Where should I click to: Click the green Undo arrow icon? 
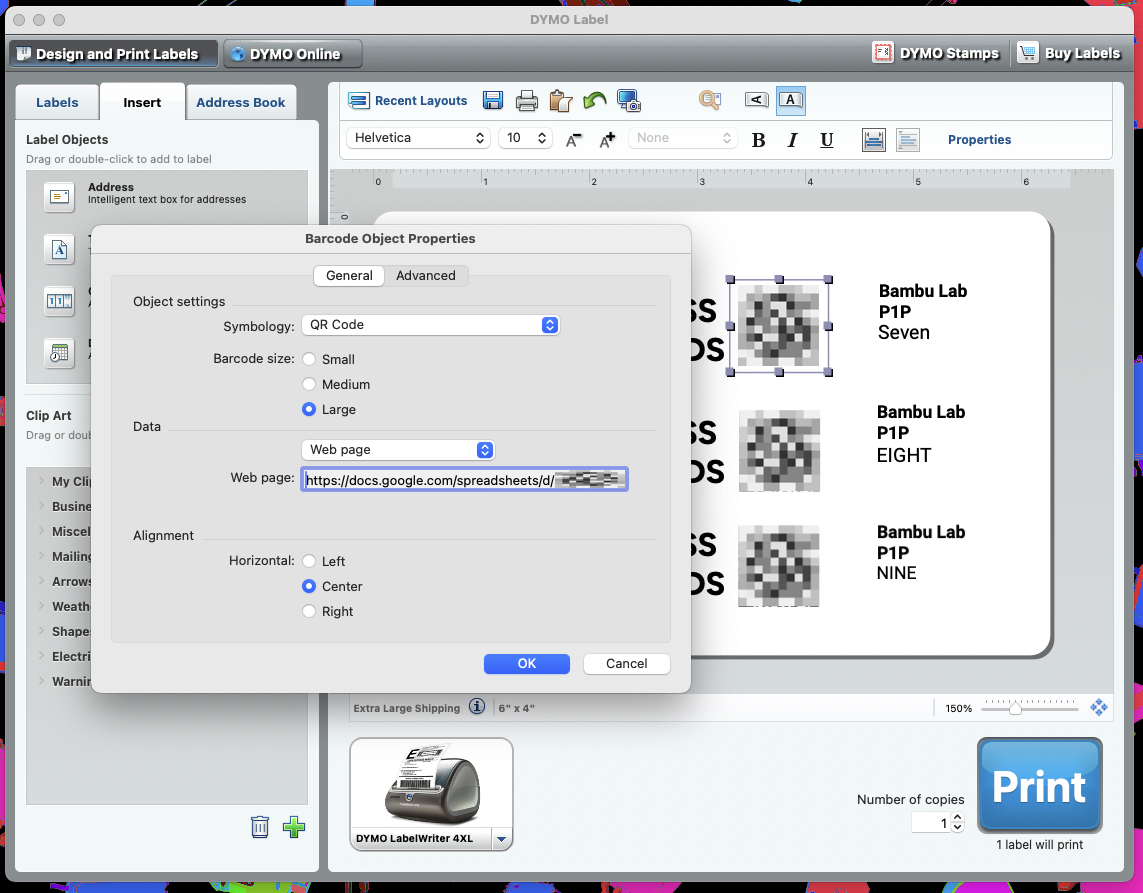594,100
